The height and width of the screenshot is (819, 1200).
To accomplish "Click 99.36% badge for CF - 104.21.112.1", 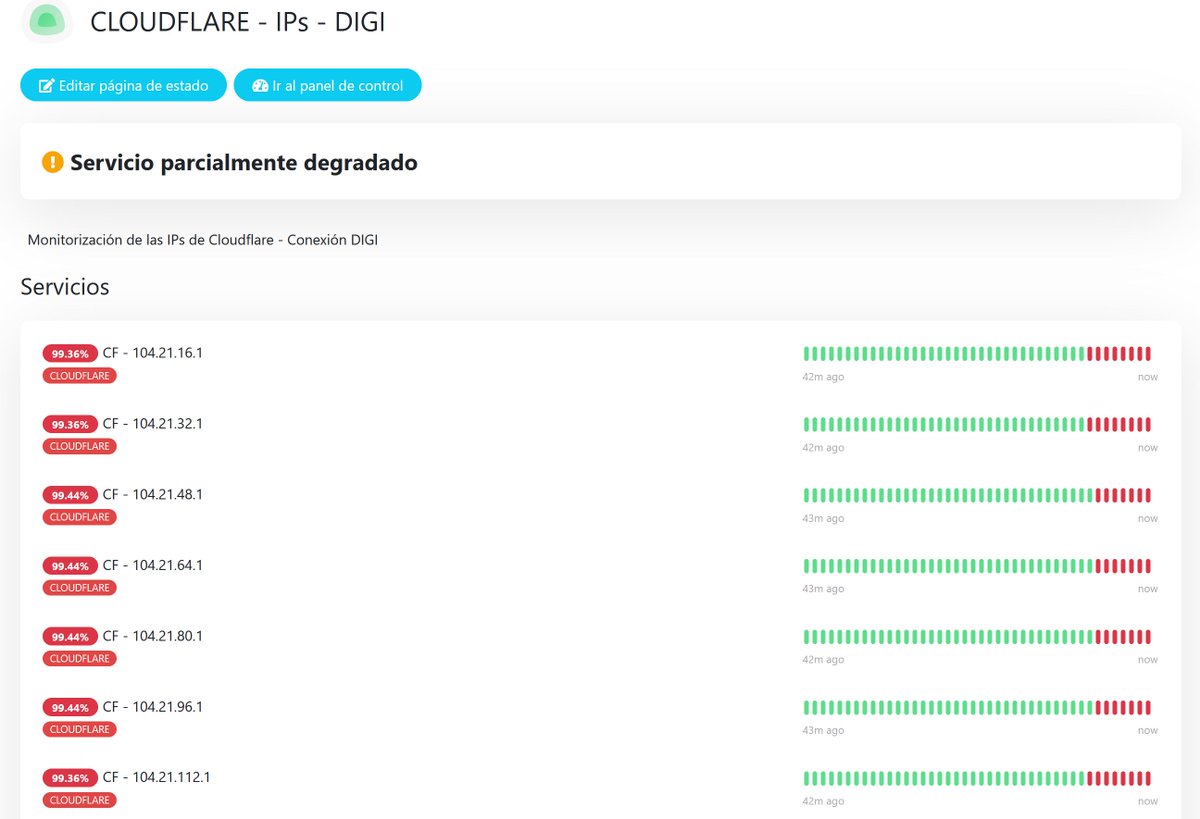I will pos(70,778).
